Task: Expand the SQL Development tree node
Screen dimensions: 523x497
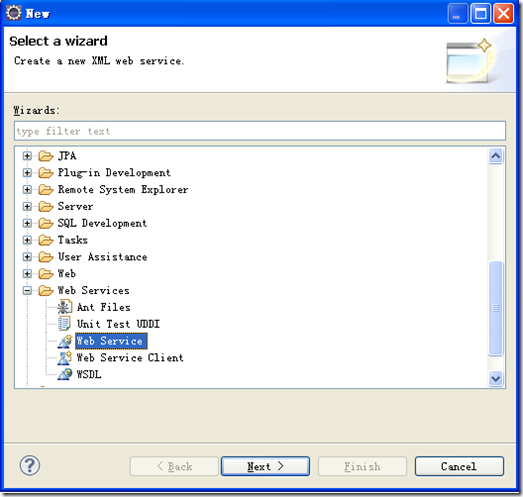Action: [27, 223]
